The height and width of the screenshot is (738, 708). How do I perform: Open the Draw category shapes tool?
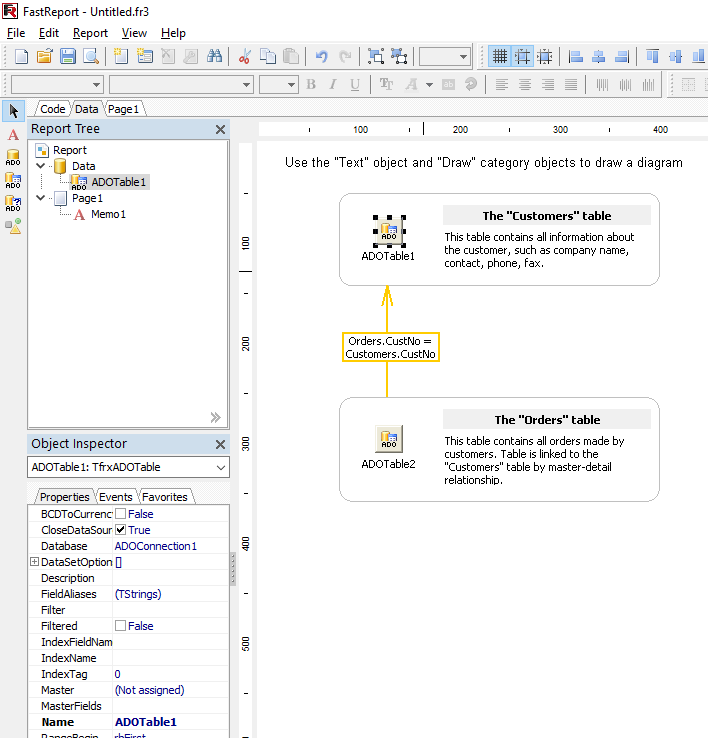13,226
